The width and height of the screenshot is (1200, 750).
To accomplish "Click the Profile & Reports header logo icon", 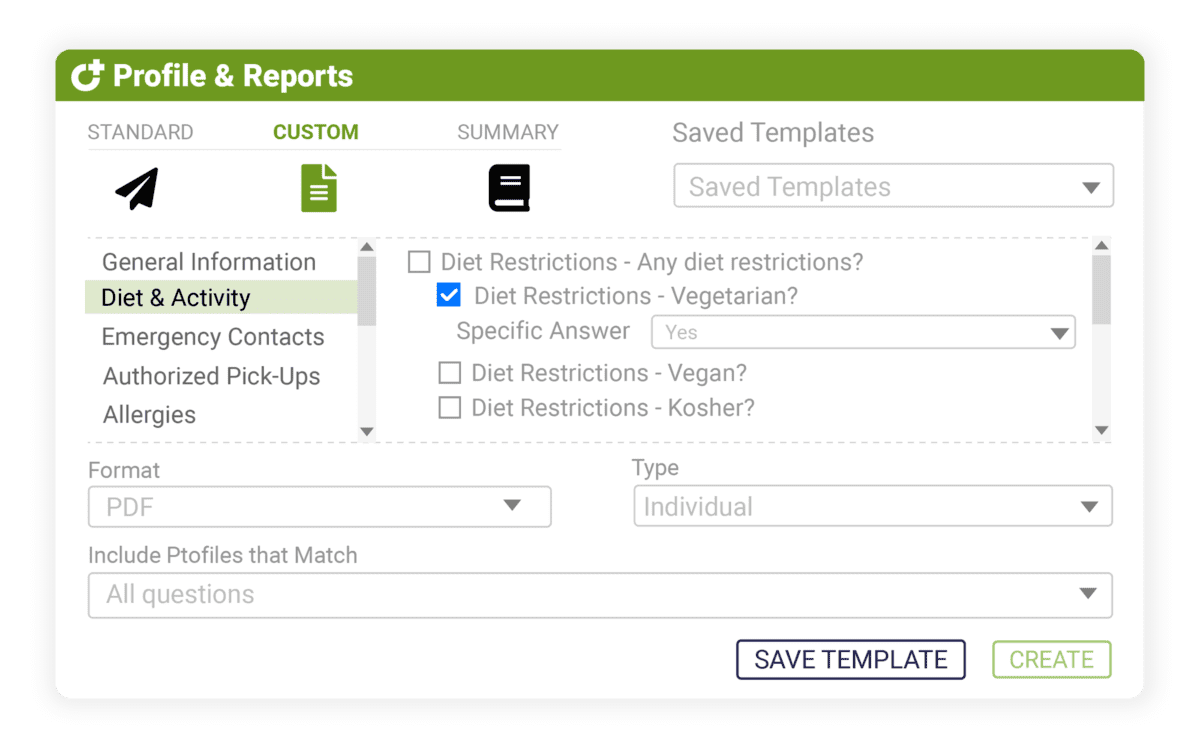I will (85, 74).
